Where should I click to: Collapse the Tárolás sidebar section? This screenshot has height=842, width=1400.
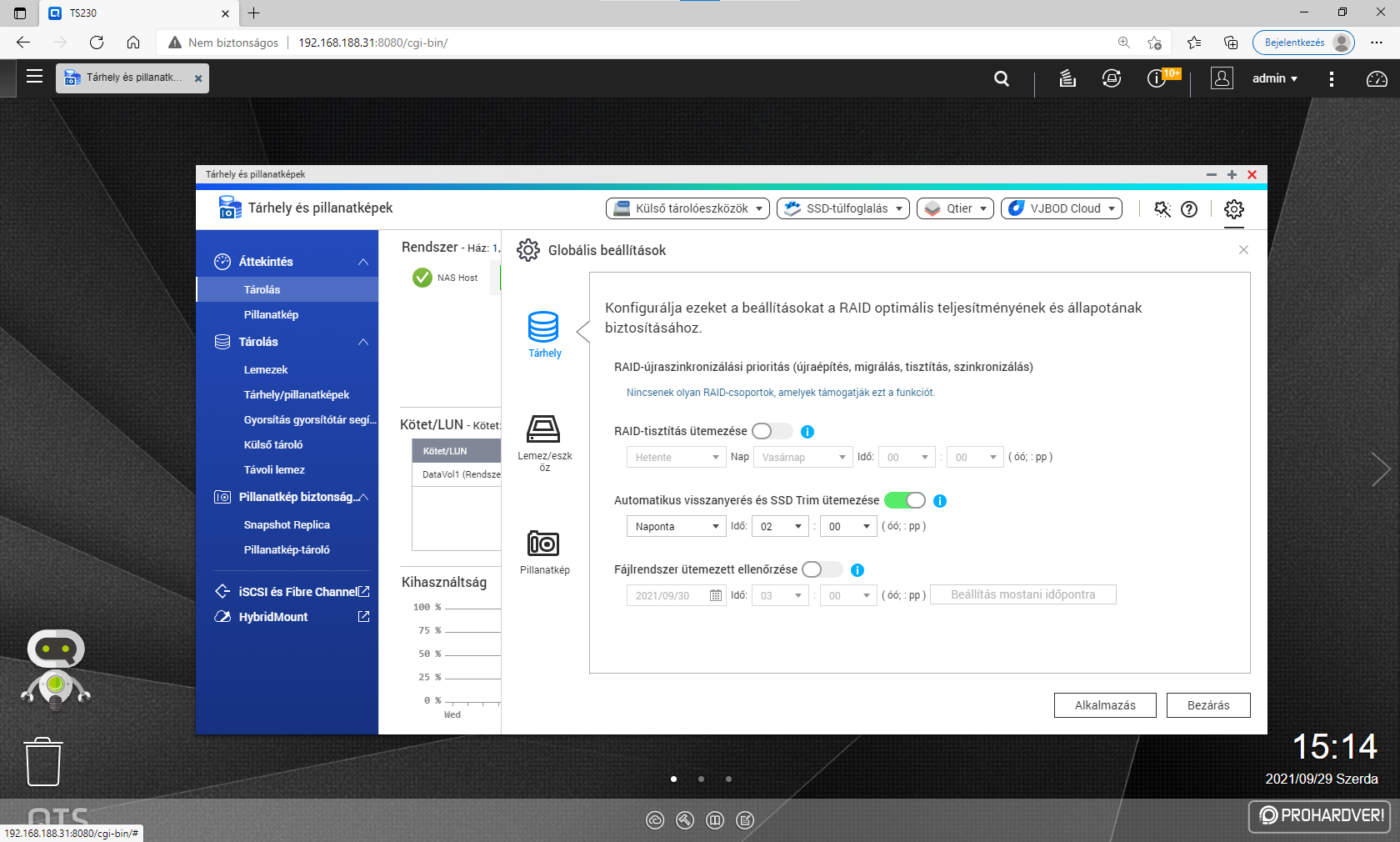pyautogui.click(x=363, y=342)
